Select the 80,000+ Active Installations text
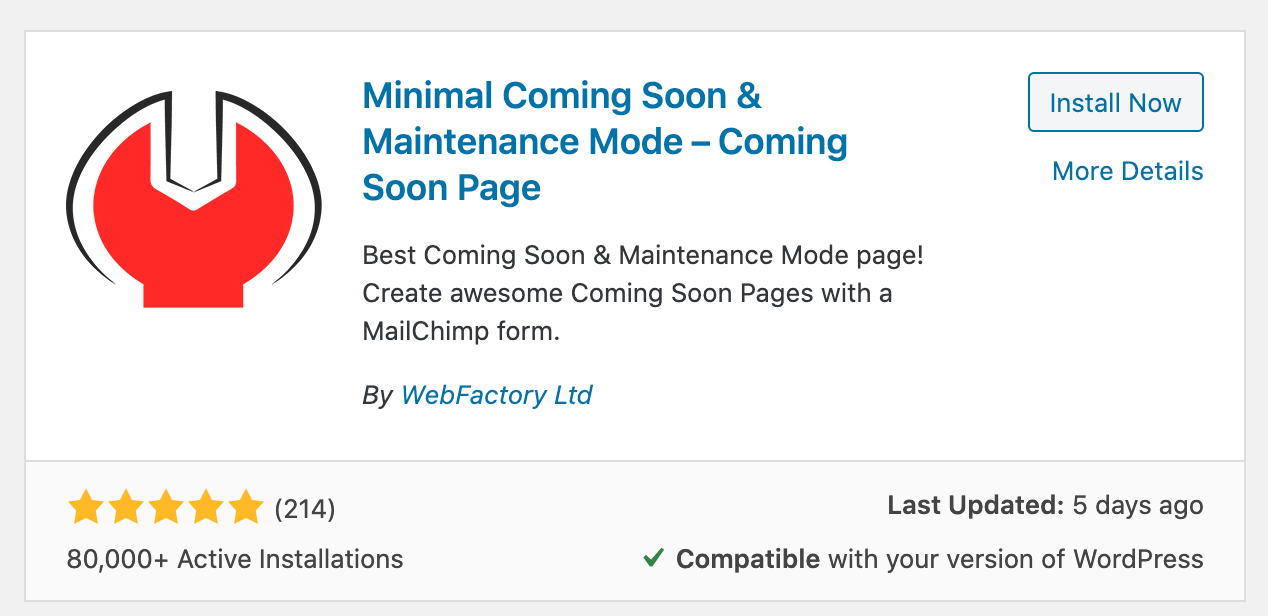The height and width of the screenshot is (616, 1268). click(x=235, y=558)
